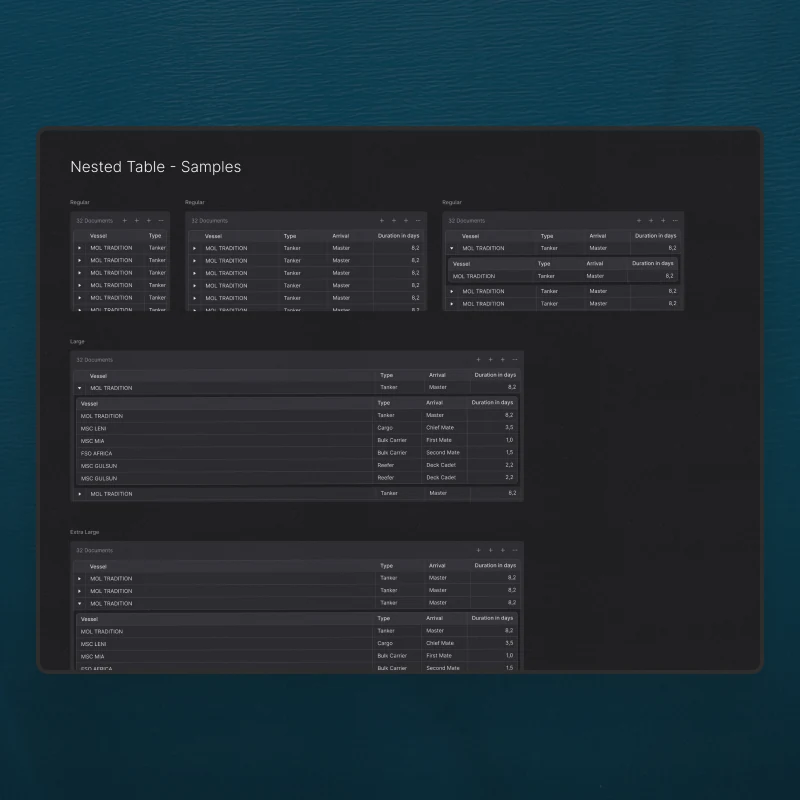
Task: Select FSO AFRICA row in Large nested table
Action: pos(297,453)
